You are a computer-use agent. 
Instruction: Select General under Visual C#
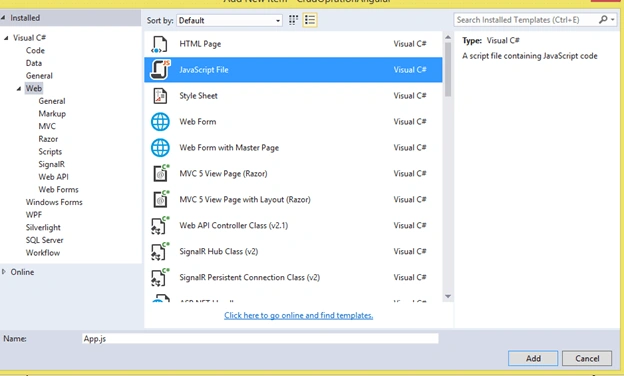point(39,76)
